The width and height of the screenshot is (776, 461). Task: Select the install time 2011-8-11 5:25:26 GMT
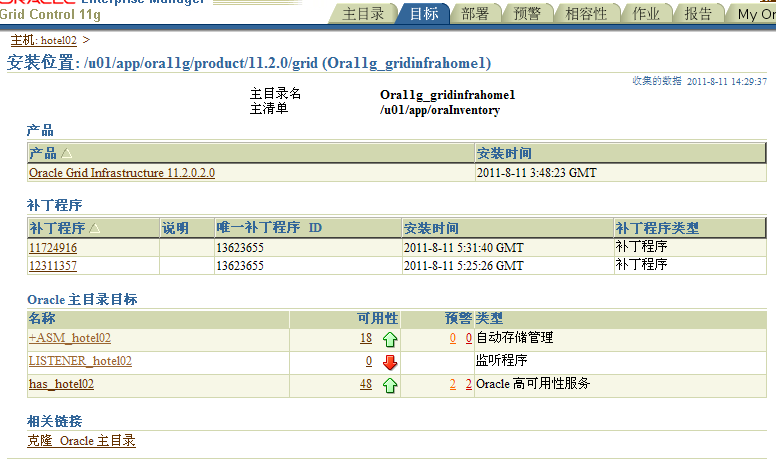click(463, 266)
